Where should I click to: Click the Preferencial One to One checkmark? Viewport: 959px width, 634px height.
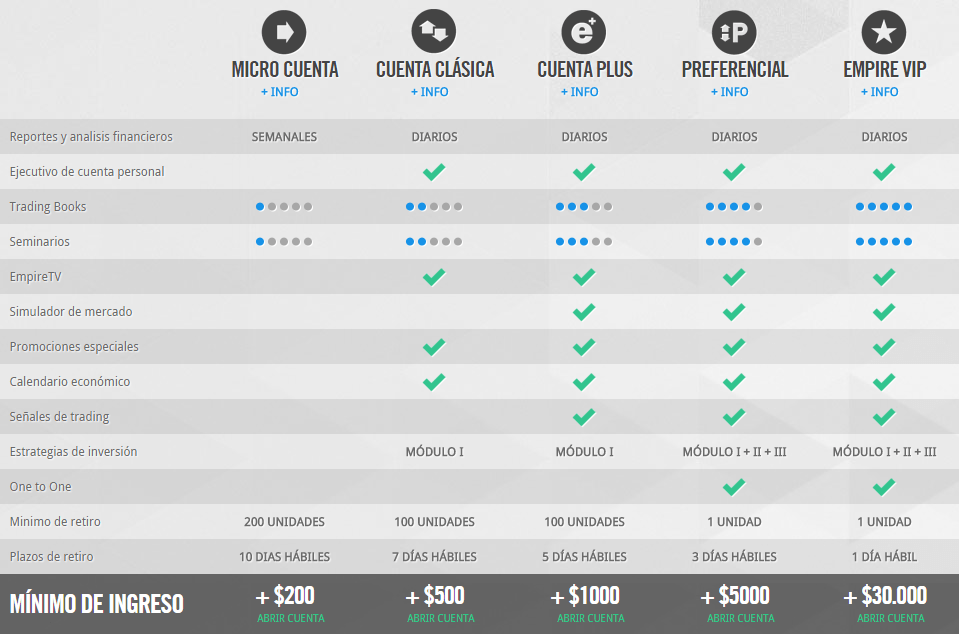coord(734,487)
